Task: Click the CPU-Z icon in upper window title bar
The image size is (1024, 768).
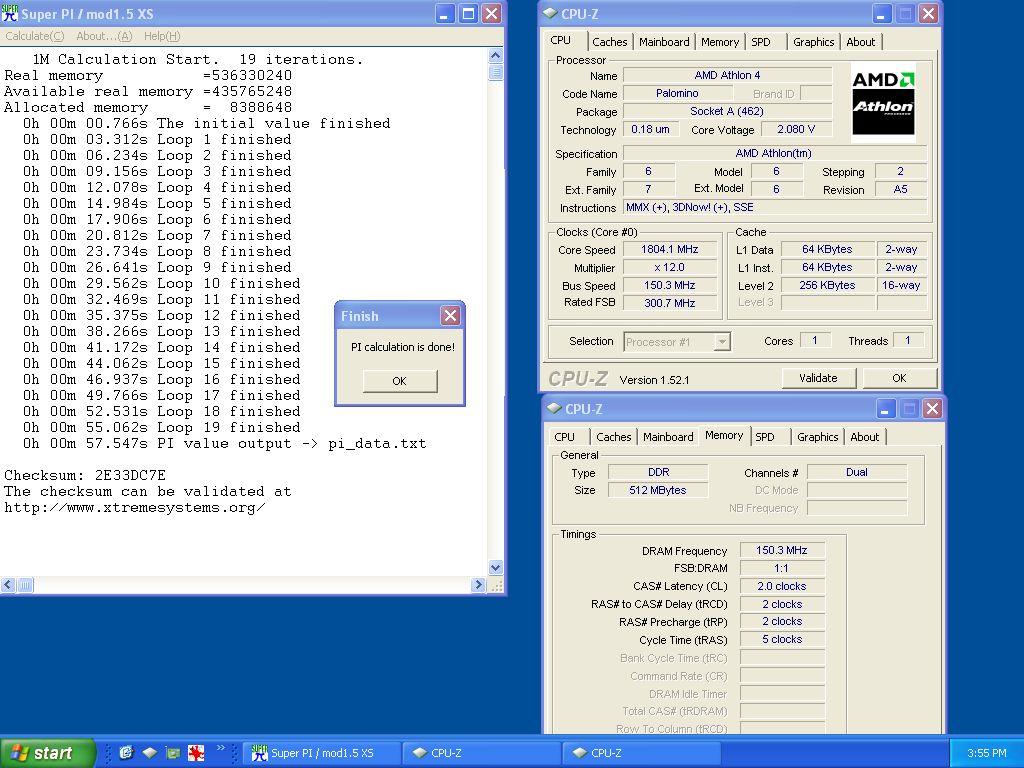Action: [550, 13]
